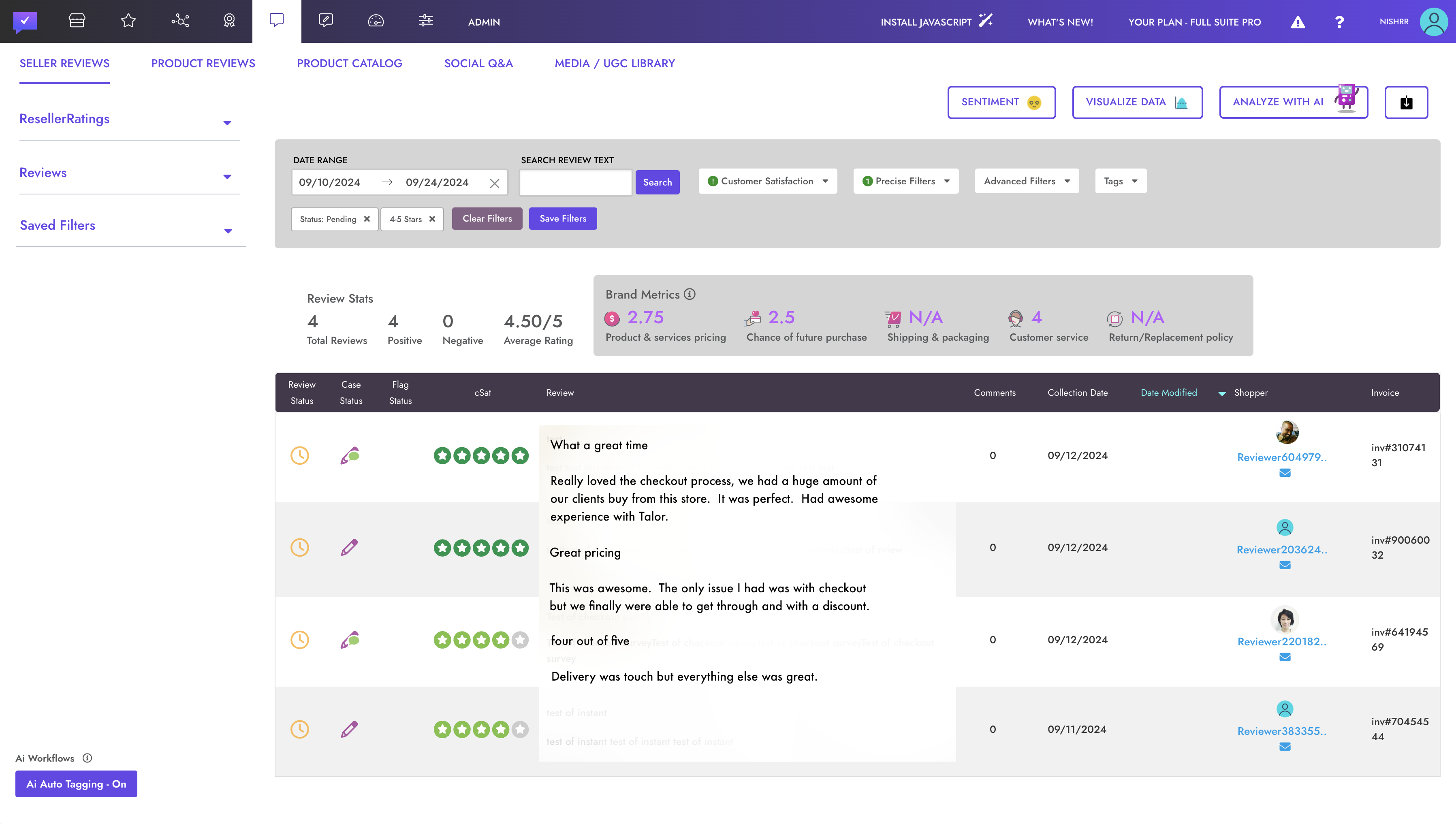1456x824 pixels.
Task: Open Your Plan - Full Suite Pro link
Action: [x=1194, y=22]
